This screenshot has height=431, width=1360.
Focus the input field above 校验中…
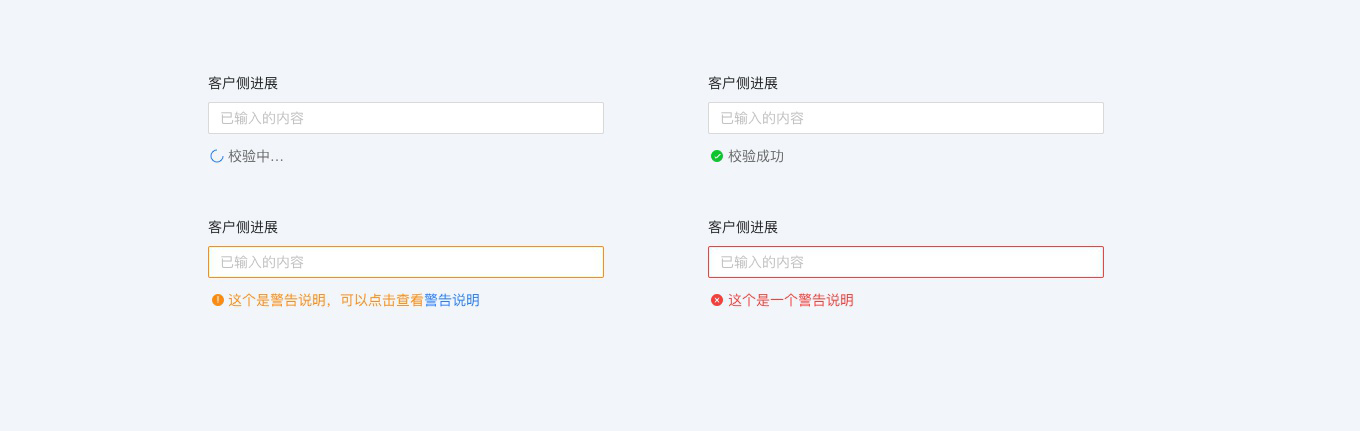[x=405, y=118]
